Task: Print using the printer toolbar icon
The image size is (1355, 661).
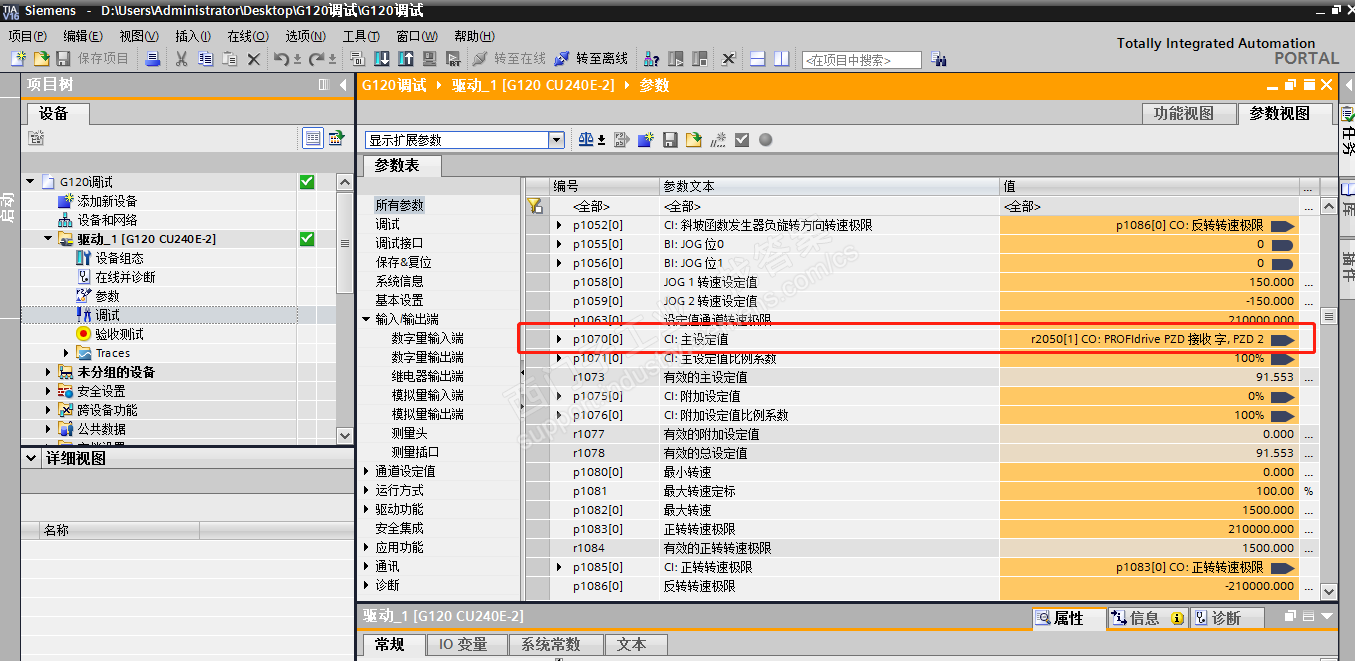Action: (153, 59)
